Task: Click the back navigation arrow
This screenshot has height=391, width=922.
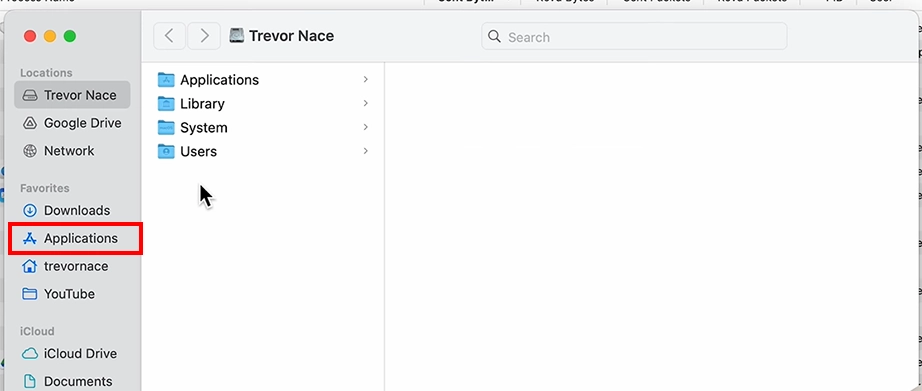Action: coord(169,36)
